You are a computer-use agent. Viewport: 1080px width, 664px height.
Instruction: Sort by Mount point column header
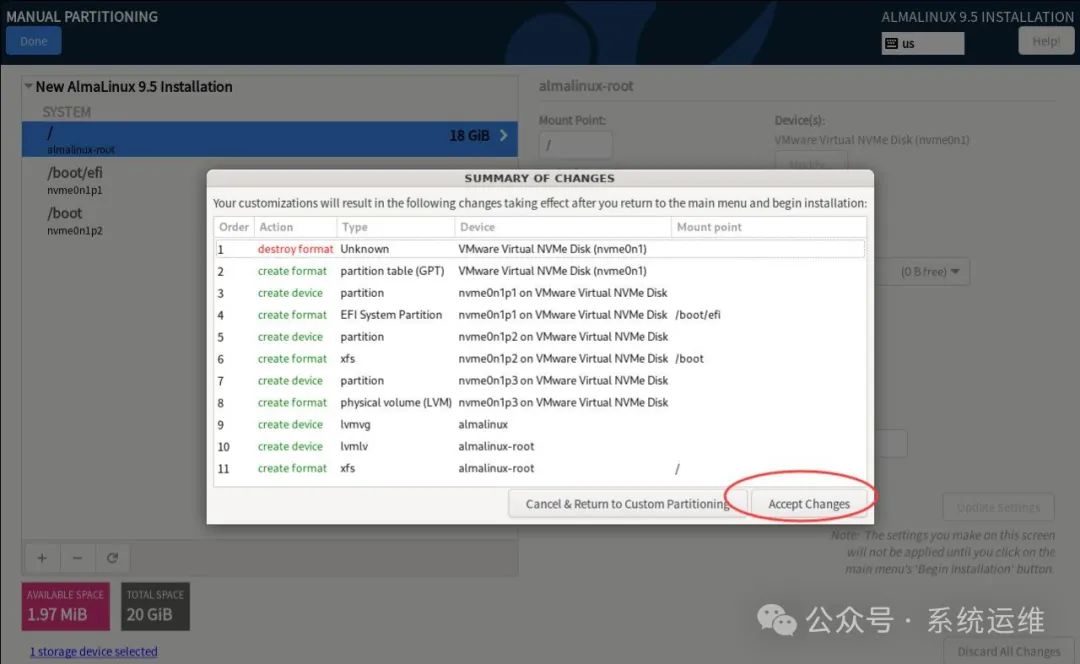tap(769, 227)
